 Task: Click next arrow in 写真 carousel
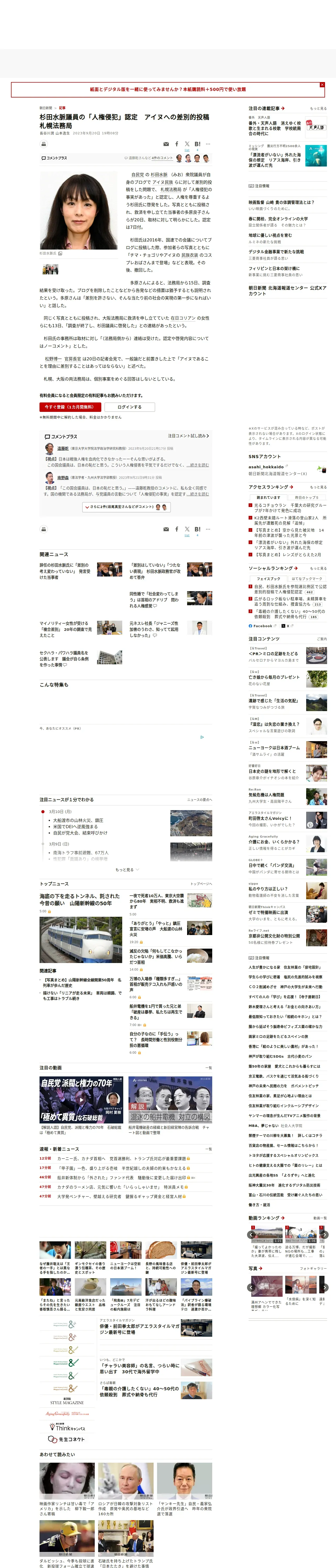(x=324, y=1287)
